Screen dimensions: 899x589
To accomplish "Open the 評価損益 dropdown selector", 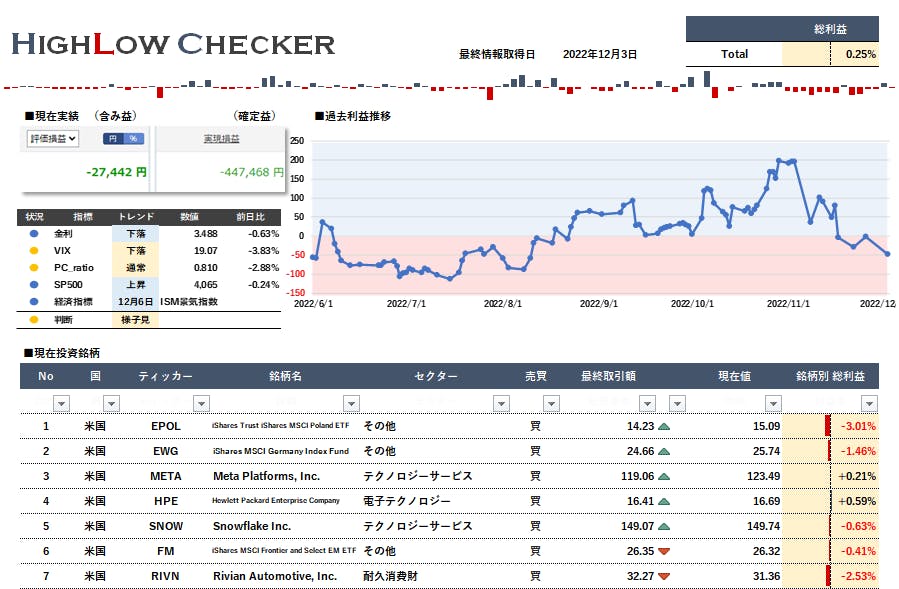I will click(53, 139).
